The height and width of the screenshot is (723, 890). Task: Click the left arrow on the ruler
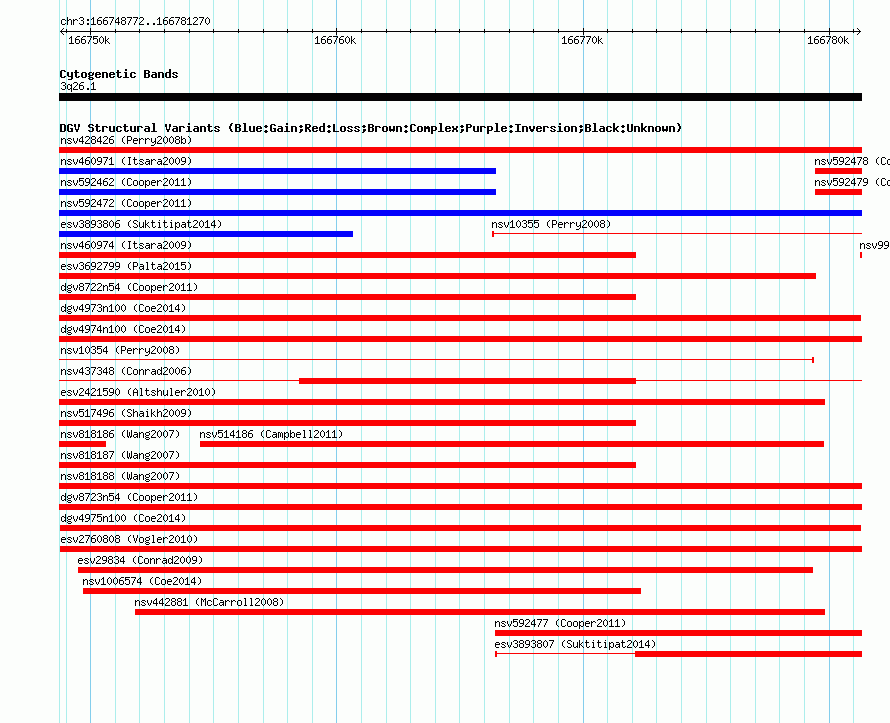[62, 32]
